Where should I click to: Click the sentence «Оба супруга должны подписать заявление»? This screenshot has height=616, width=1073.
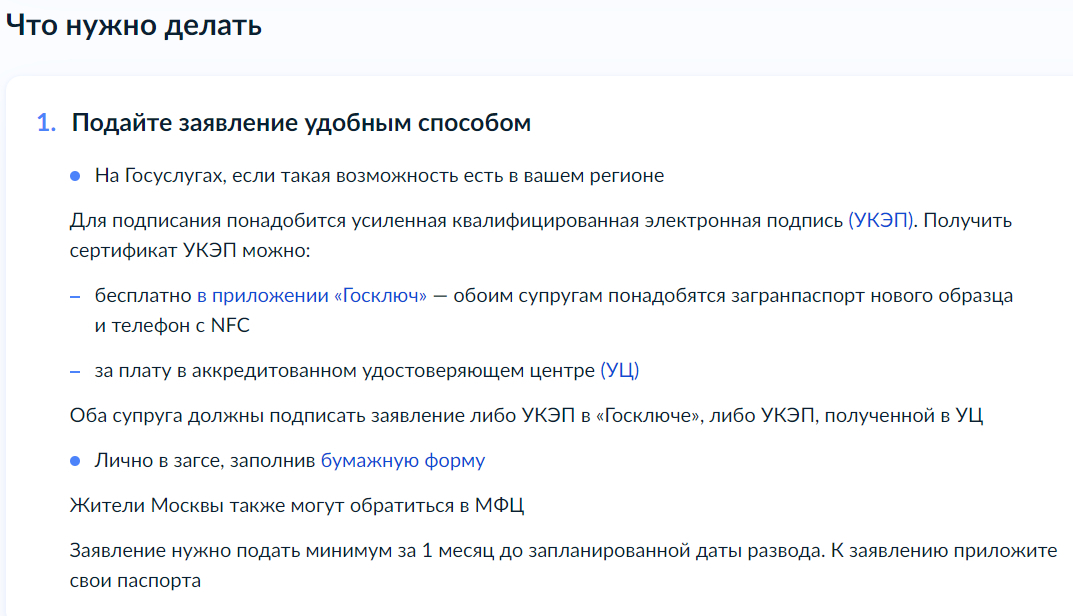coord(526,416)
